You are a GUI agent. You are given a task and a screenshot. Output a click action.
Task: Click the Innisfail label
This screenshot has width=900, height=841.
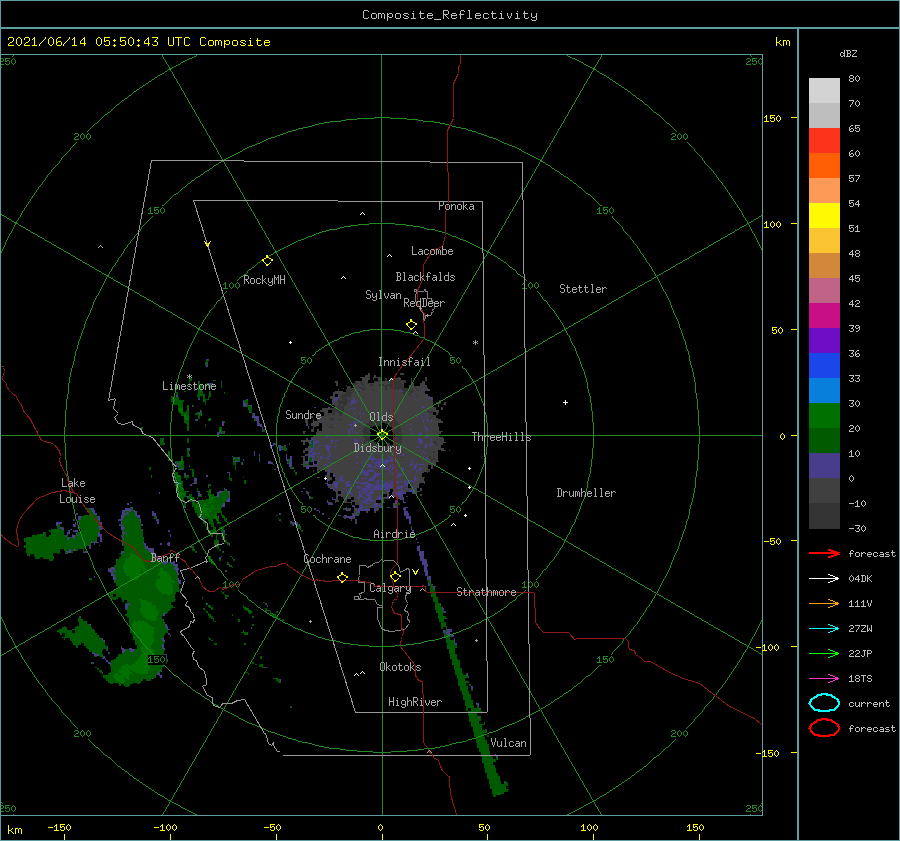pos(404,362)
